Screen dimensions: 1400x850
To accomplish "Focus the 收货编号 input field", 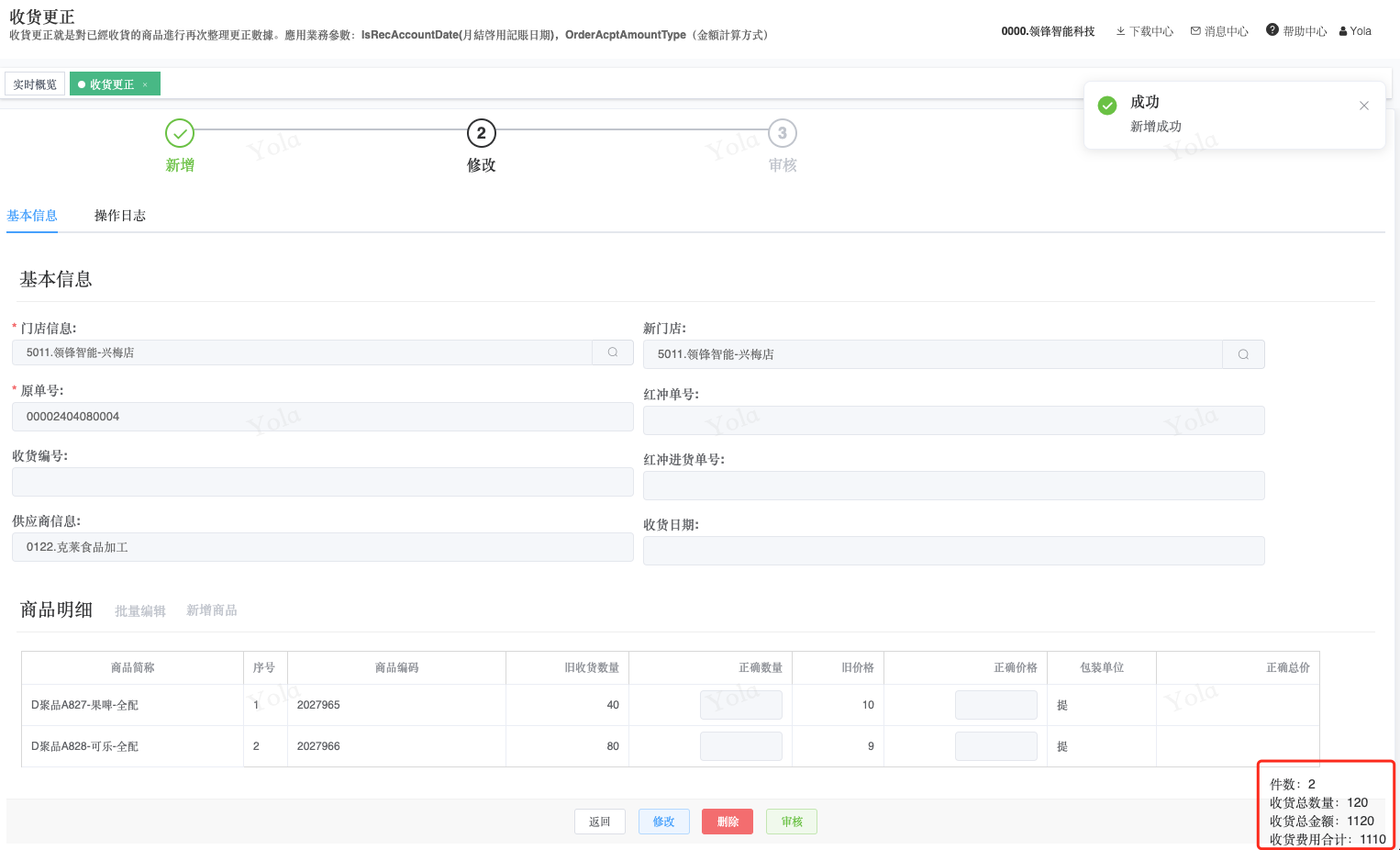I will click(323, 482).
